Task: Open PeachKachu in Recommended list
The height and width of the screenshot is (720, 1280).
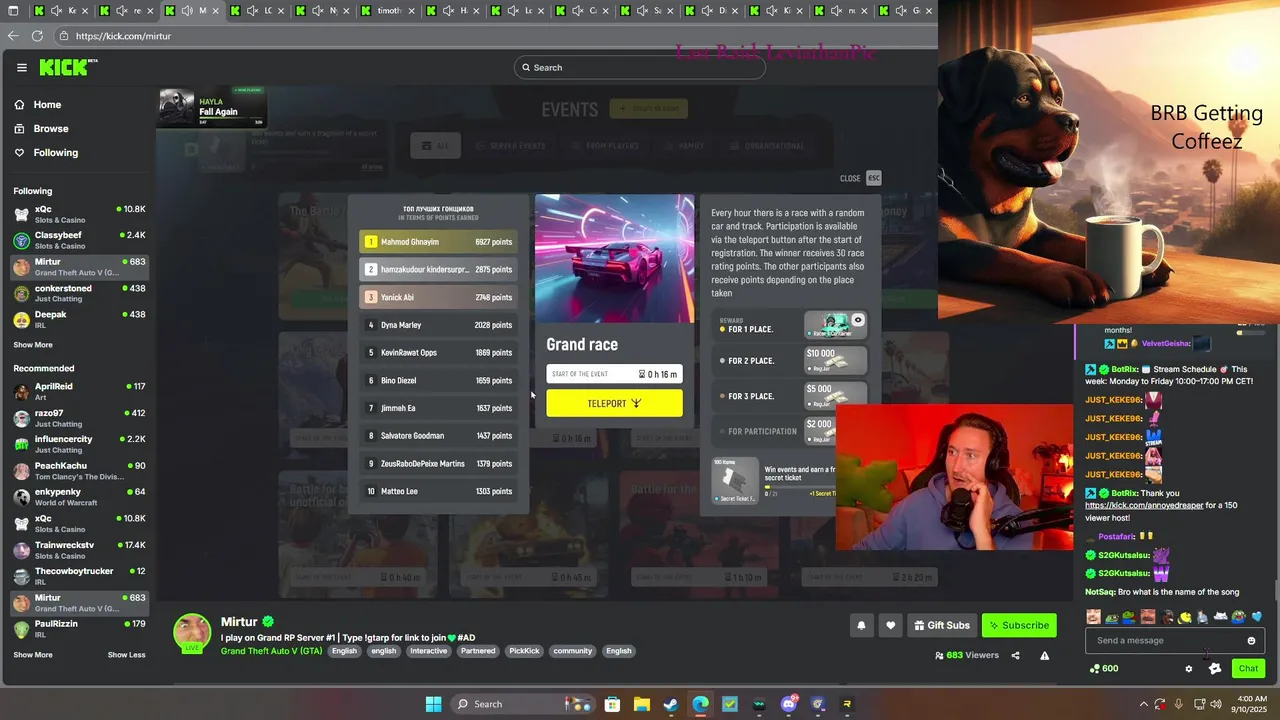Action: (x=78, y=470)
